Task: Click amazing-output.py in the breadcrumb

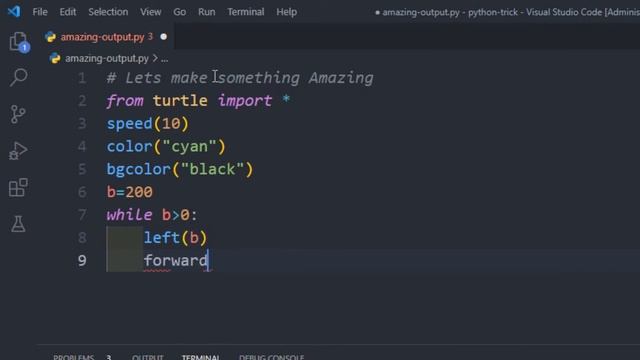Action: (107, 58)
